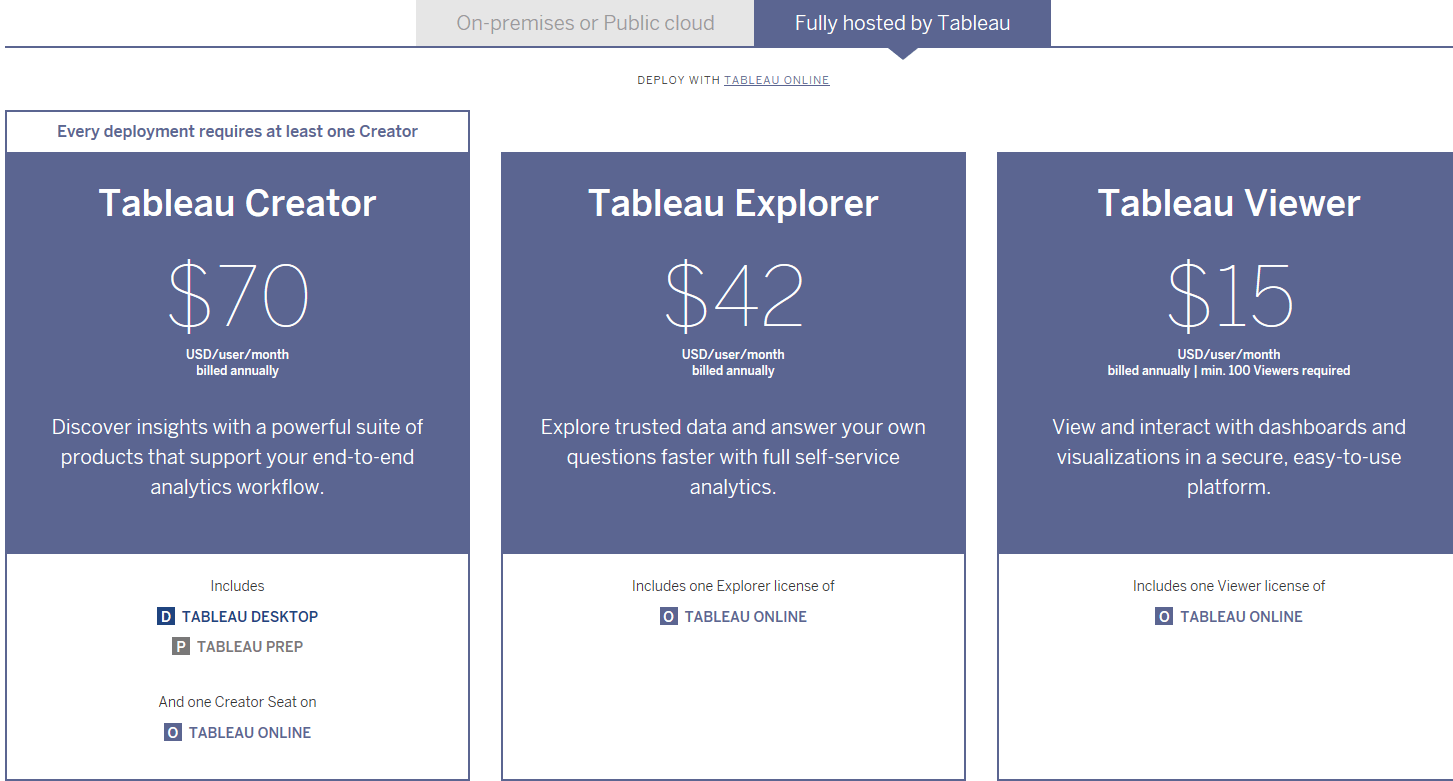Screen dimensions: 1453x781
Task: Click TABLEAU ONLINE link in Explorer card
Action: [x=744, y=616]
